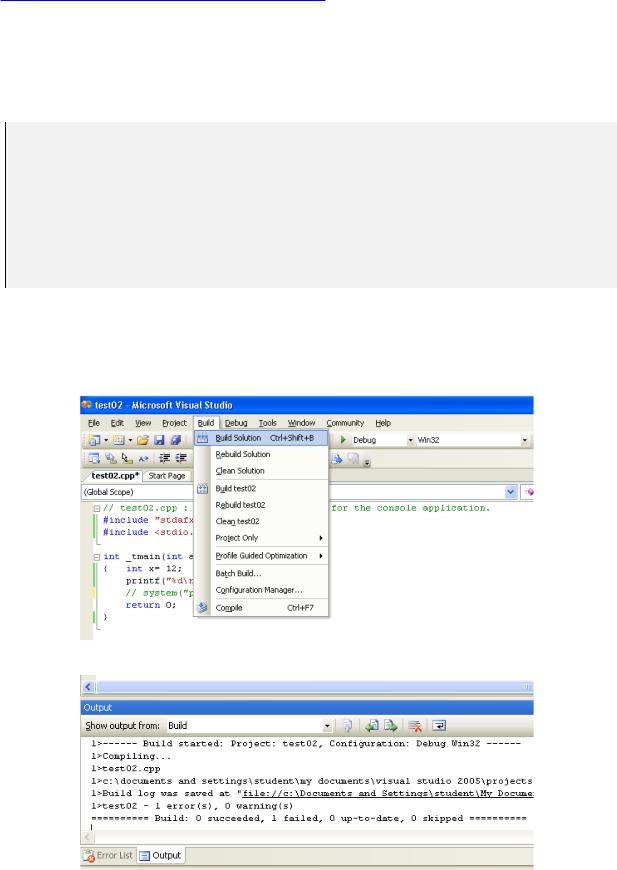Click the New Project toolbar icon
Viewport: 617px width, 870px height.
tap(94, 440)
